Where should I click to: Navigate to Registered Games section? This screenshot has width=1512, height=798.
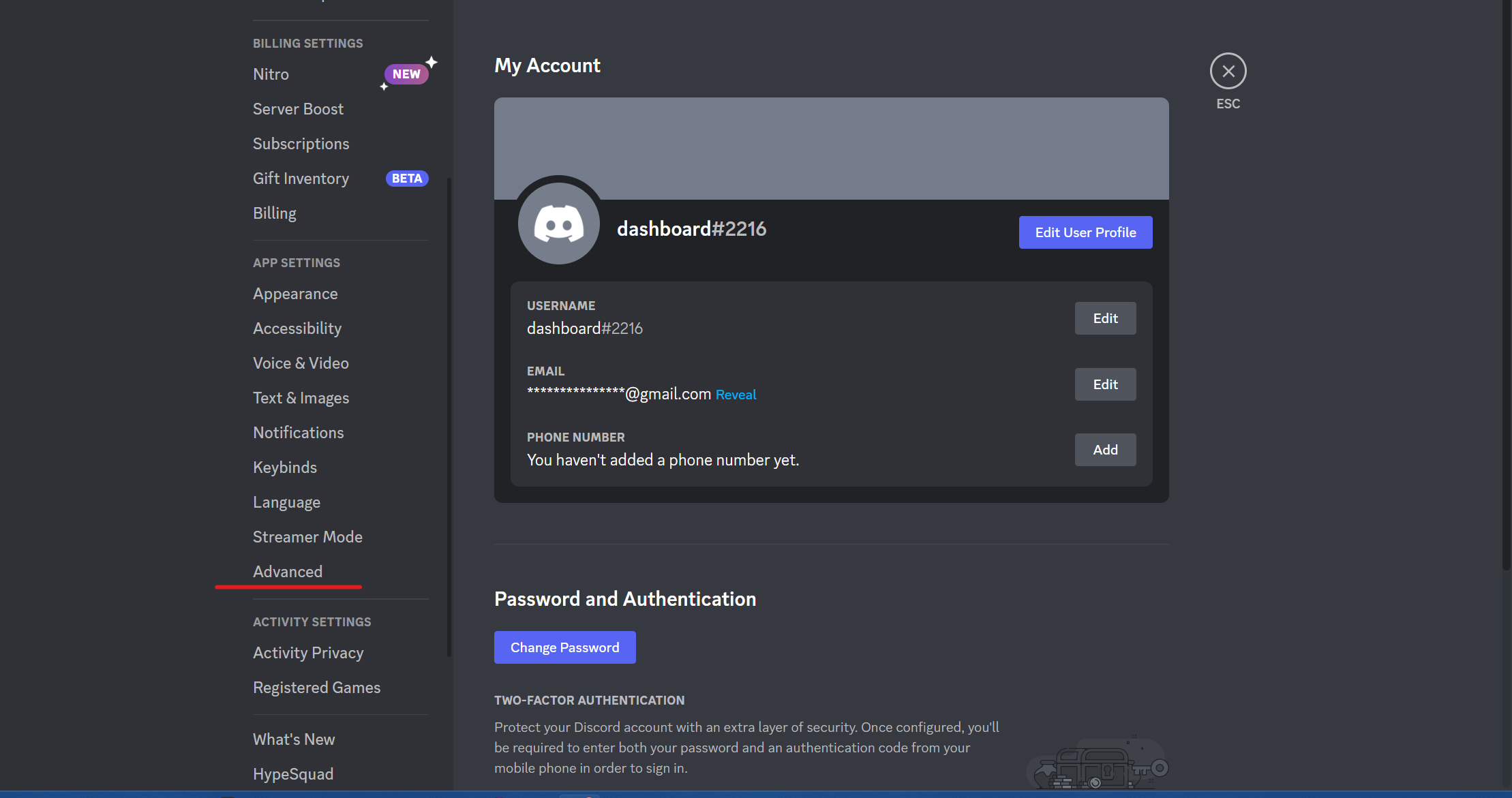tap(316, 687)
